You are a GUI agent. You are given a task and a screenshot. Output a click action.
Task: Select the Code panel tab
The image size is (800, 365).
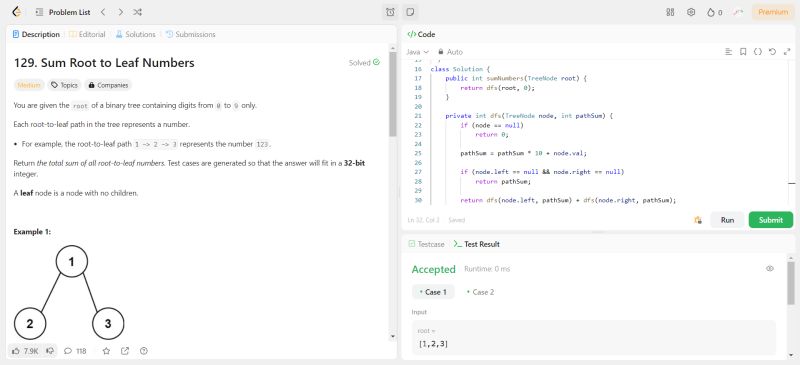421,34
